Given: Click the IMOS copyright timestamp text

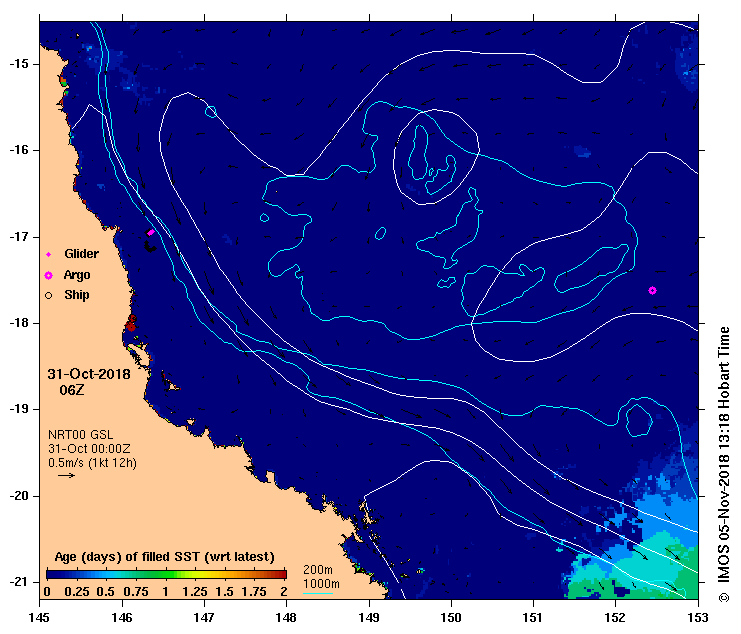Looking at the screenshot, I should click(724, 464).
